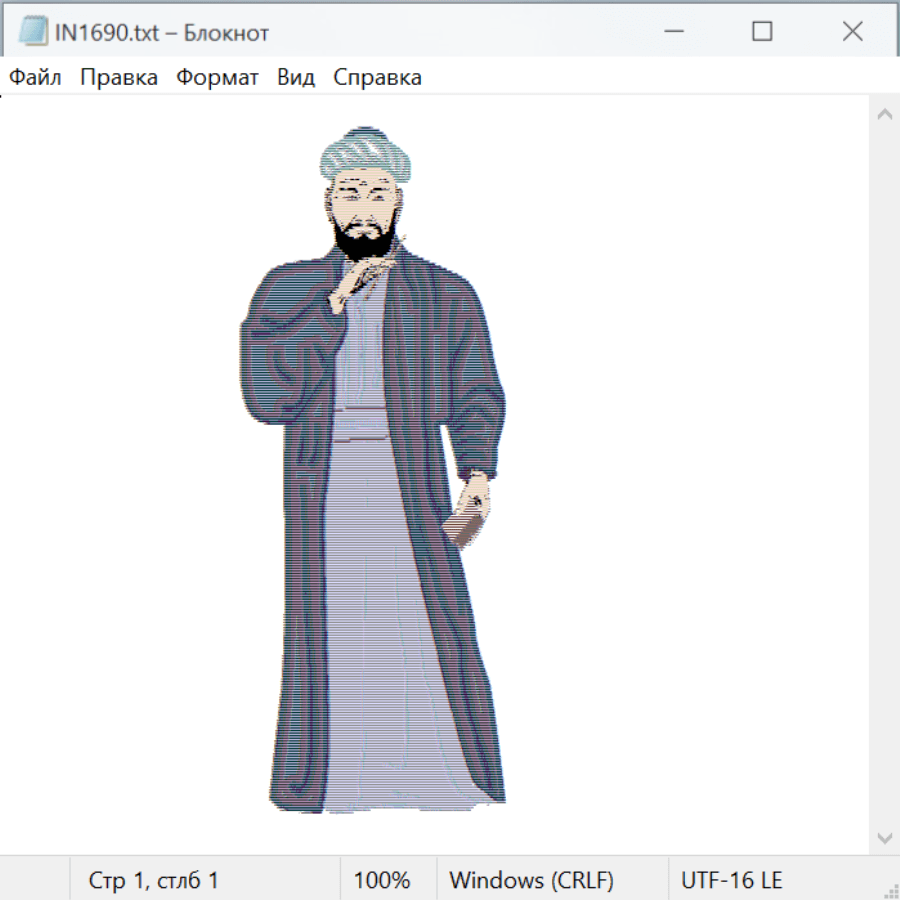This screenshot has width=900, height=900.
Task: Click the scroll up arrow
Action: 884,114
